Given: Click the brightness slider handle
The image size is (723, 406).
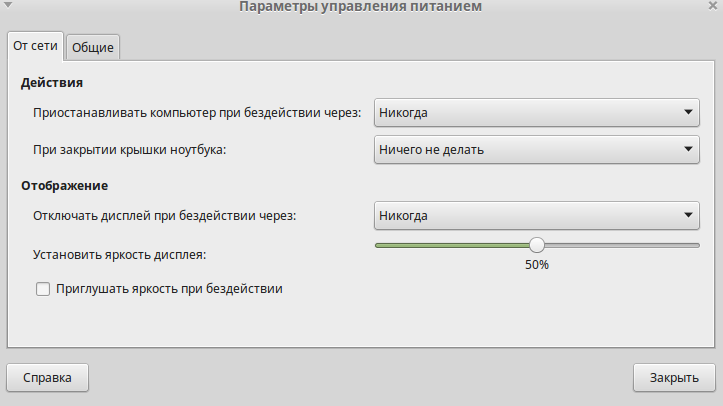Looking at the screenshot, I should pyautogui.click(x=537, y=244).
